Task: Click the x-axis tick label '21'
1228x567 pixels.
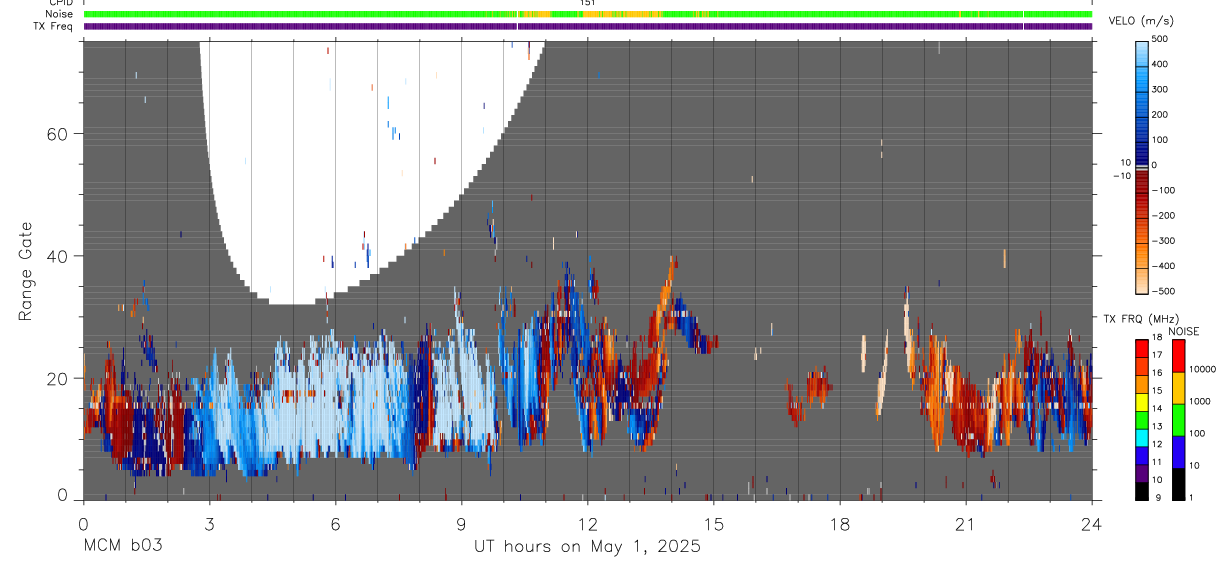Action: pyautogui.click(x=966, y=524)
